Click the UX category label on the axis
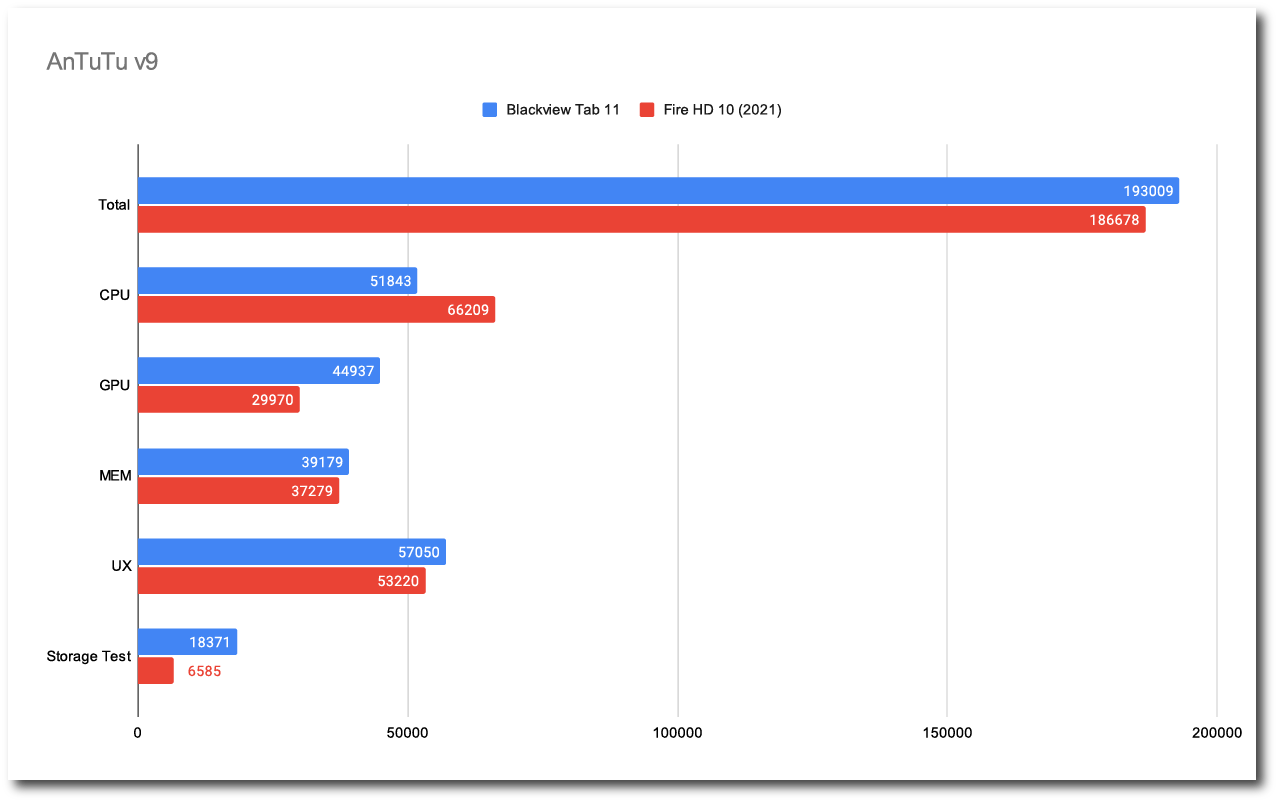This screenshot has height=802, width=1278. click(x=121, y=566)
